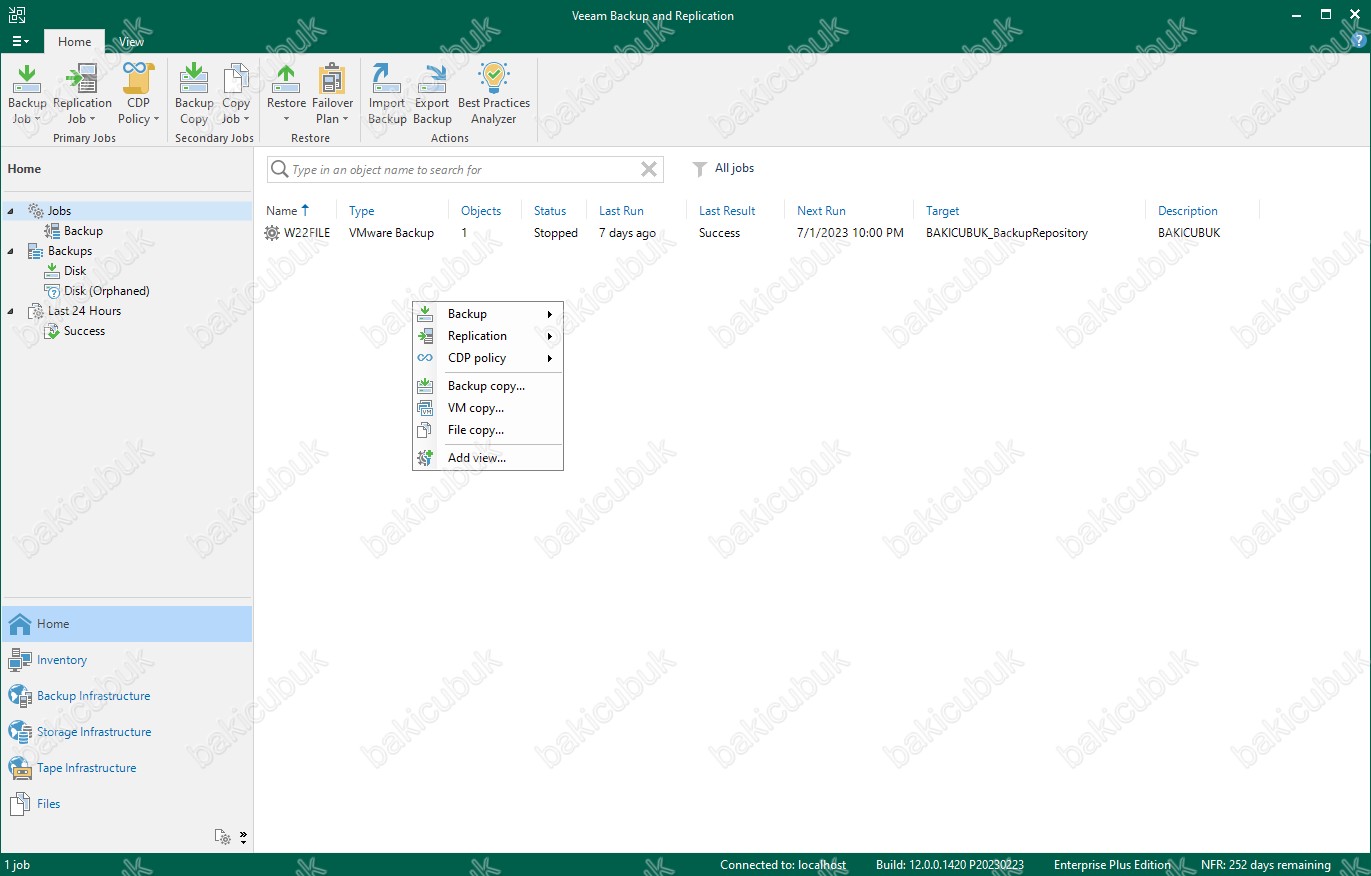The width and height of the screenshot is (1371, 876).
Task: Clear the search box with X
Action: [649, 170]
